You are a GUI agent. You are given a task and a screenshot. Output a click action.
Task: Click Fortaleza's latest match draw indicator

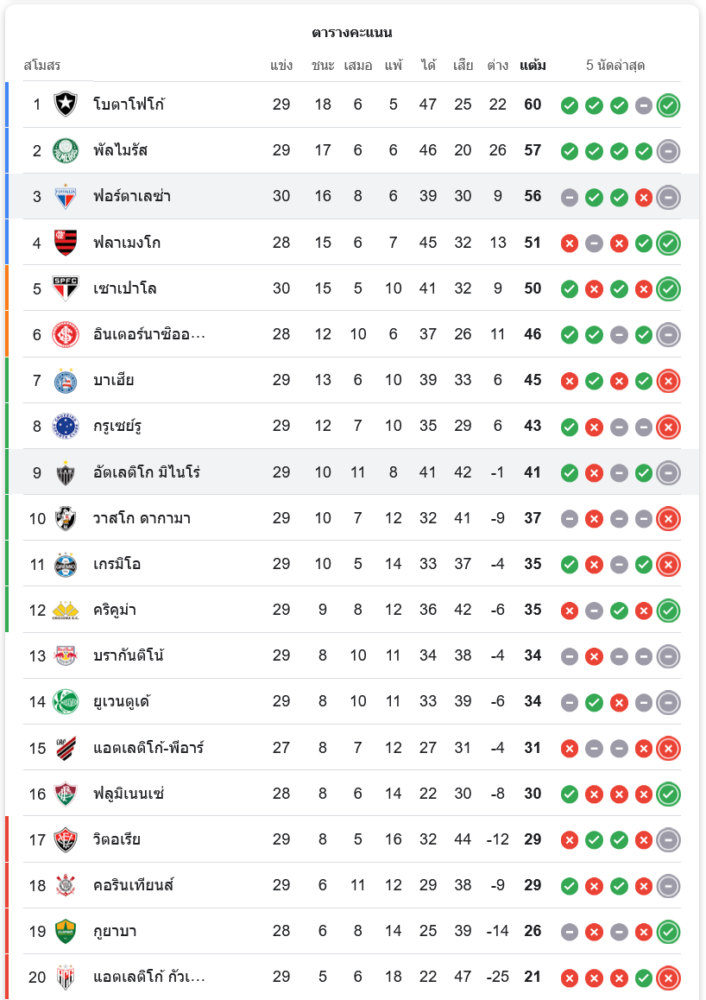(x=669, y=197)
